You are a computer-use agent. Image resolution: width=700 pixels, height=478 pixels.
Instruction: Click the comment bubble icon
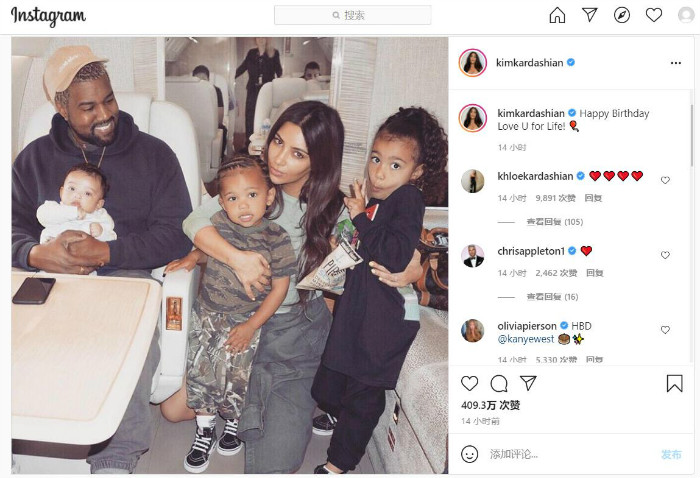point(499,383)
